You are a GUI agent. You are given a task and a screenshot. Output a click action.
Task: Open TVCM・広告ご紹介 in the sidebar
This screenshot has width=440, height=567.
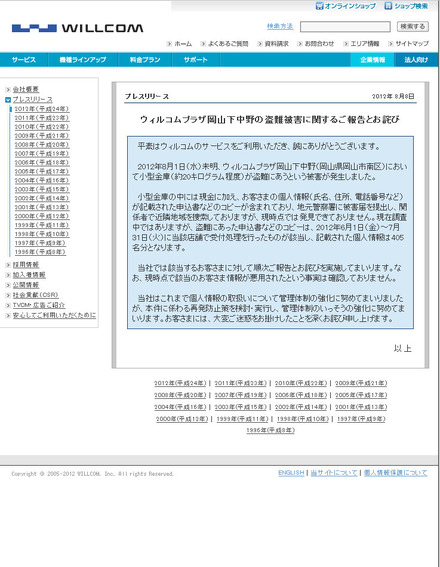[x=39, y=305]
